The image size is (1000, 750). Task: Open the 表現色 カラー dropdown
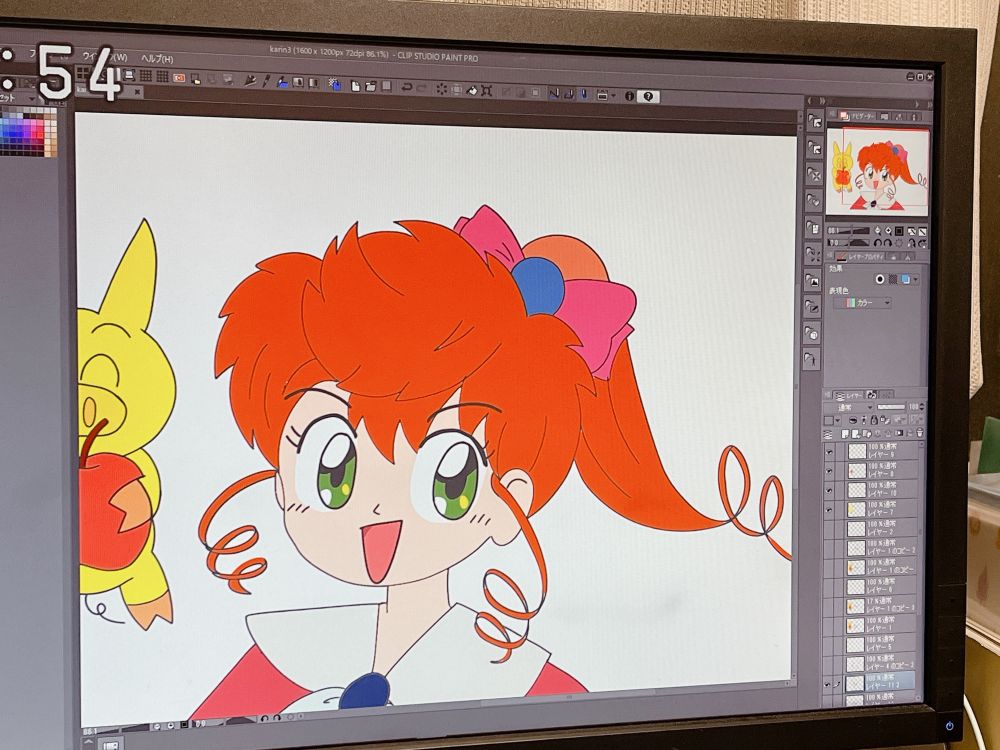pos(863,303)
